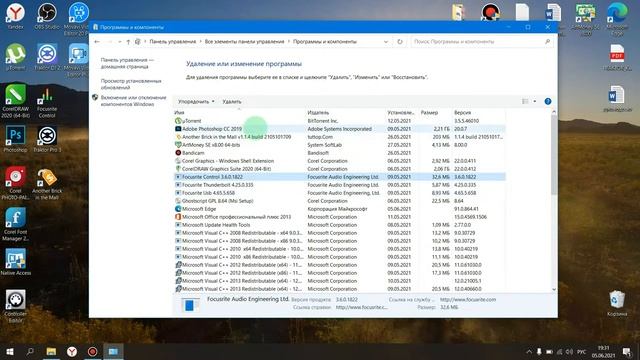
Task: Click the Удалить button in toolbar
Action: pos(232,102)
